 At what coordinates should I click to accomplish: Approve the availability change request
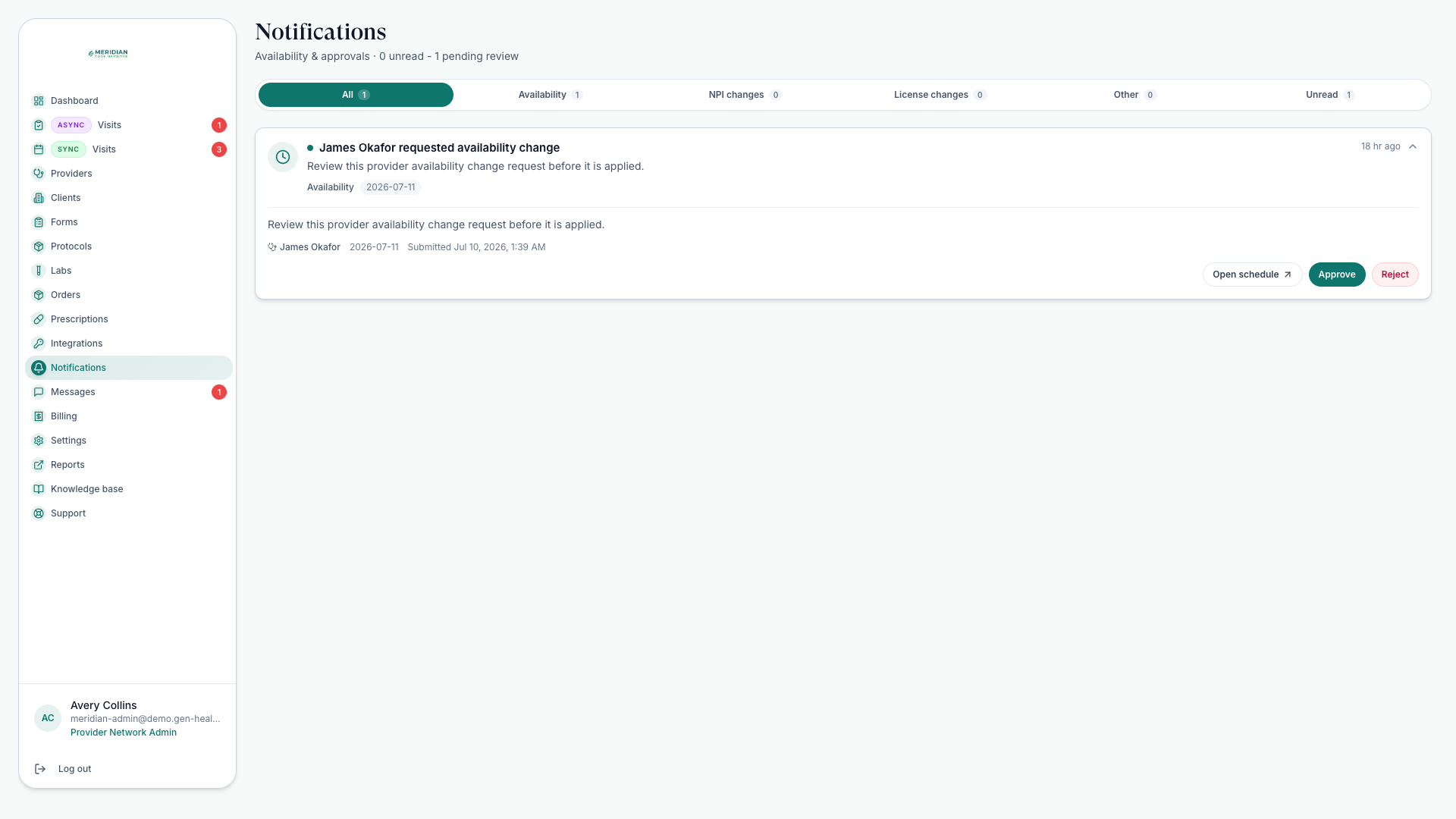[x=1337, y=275]
